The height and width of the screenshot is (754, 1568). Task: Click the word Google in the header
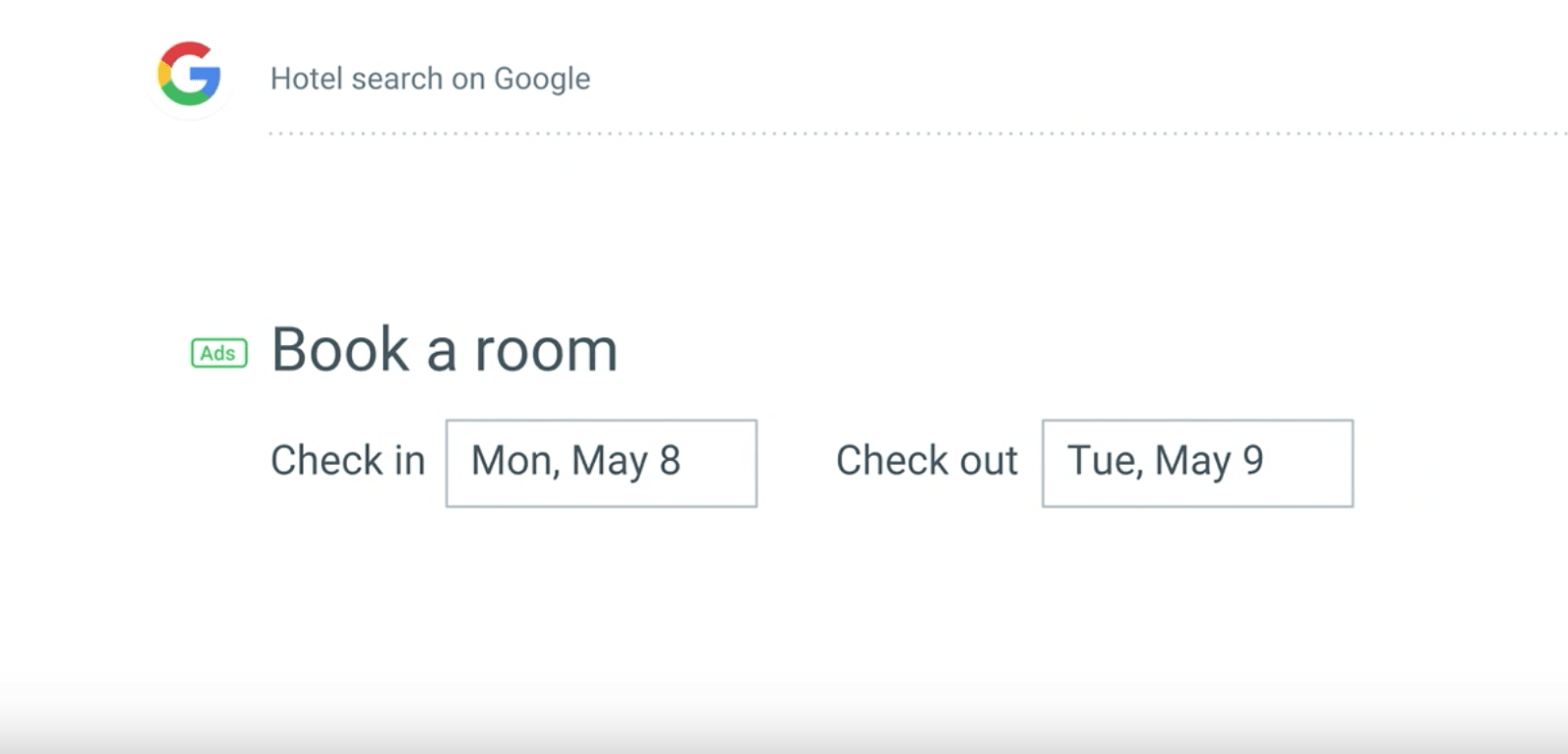pyautogui.click(x=542, y=78)
